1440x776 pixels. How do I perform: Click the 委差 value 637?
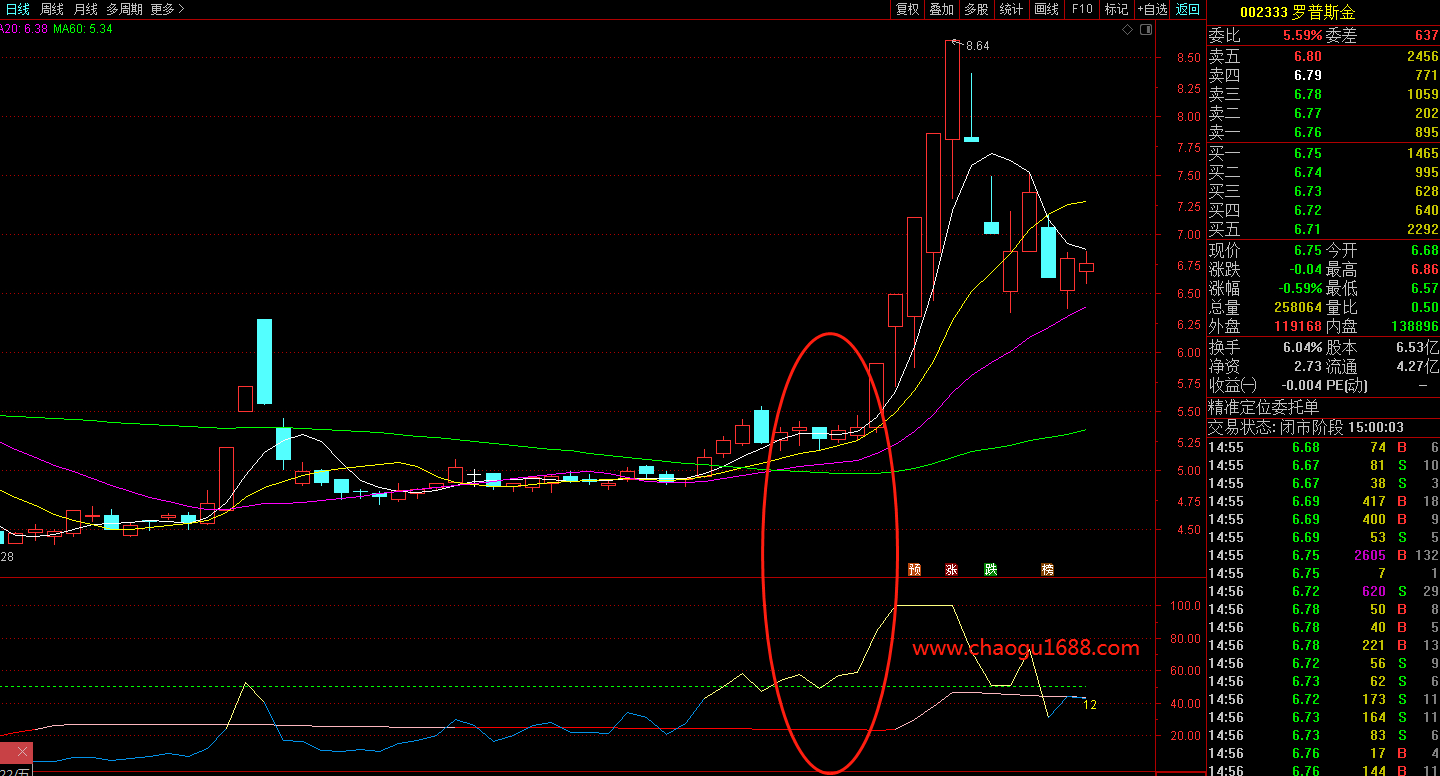click(1426, 36)
